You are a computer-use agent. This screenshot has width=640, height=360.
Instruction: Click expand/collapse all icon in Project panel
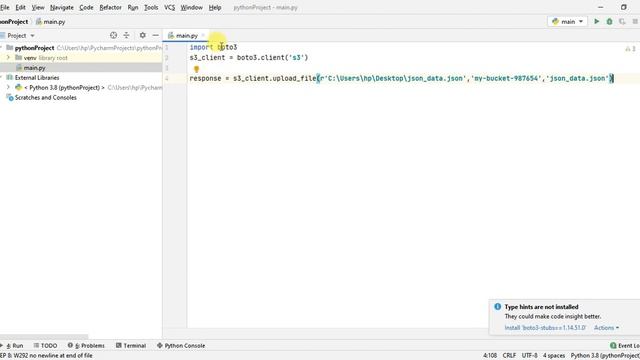[127, 36]
